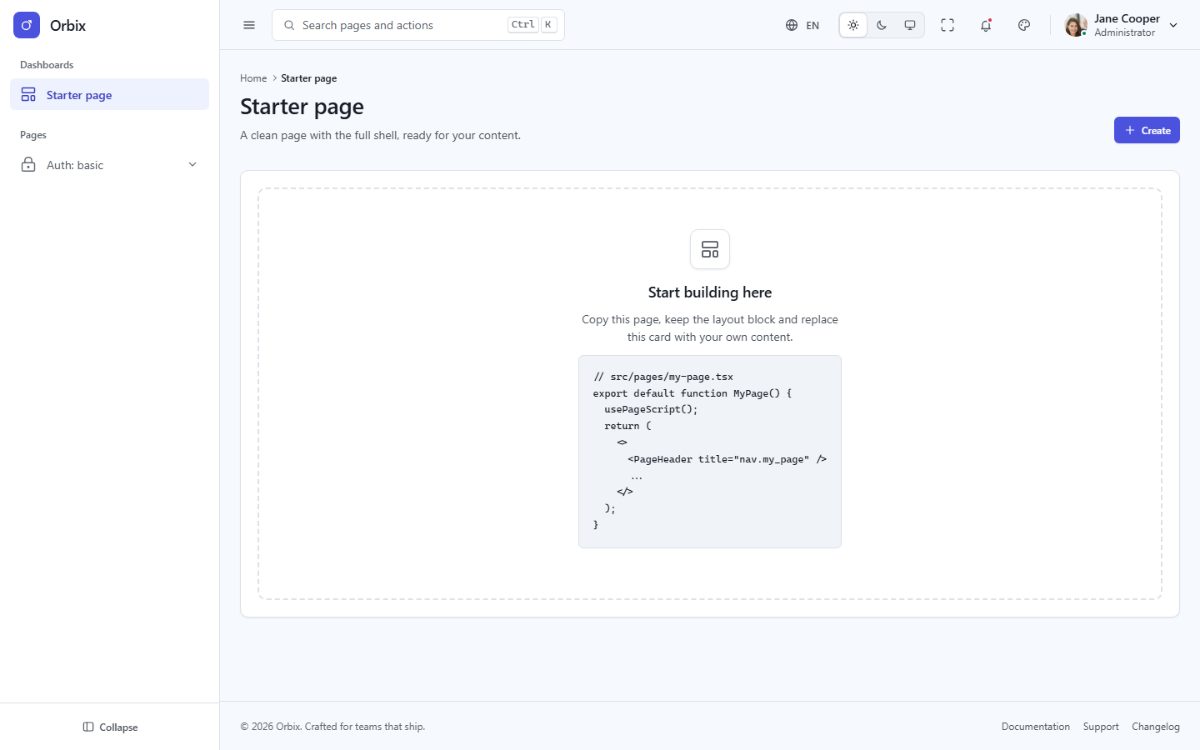Click Jane Cooper's avatar photo
1200x750 pixels.
pos(1076,25)
